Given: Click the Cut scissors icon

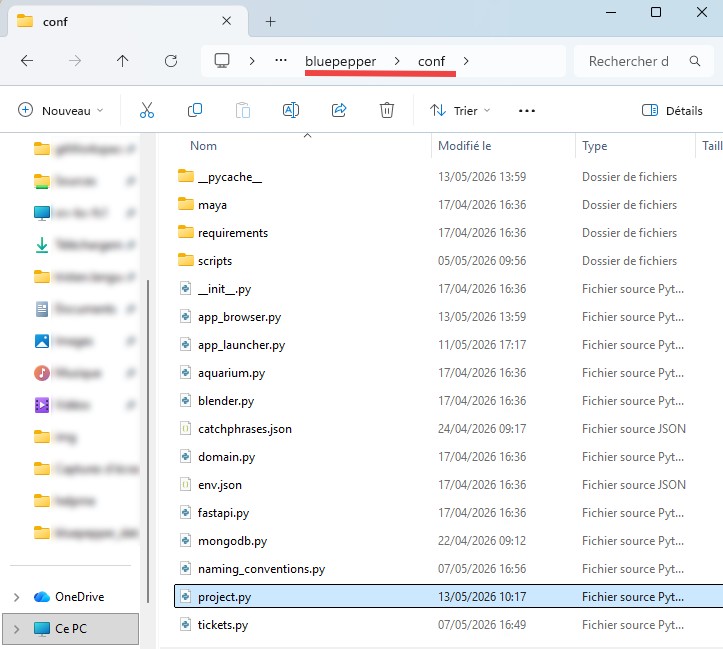Looking at the screenshot, I should pyautogui.click(x=147, y=111).
